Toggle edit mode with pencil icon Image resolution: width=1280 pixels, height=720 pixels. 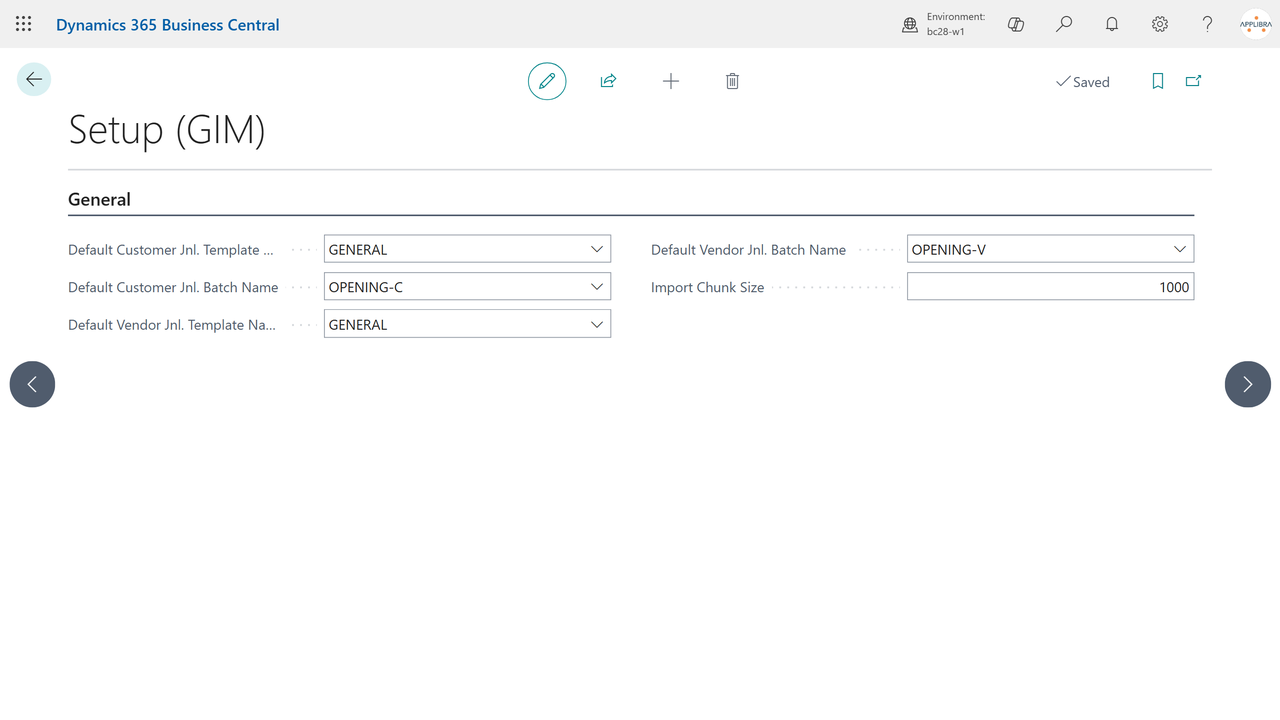547,81
